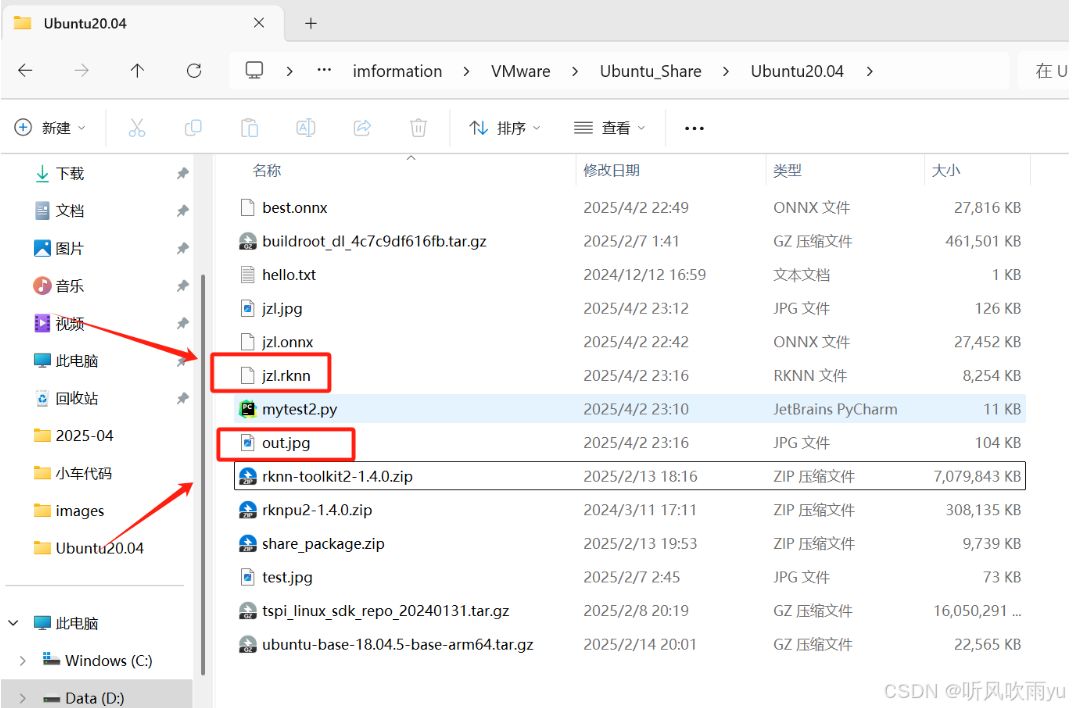1077x708 pixels.
Task: Open the 新建 (New) dropdown
Action: click(50, 128)
